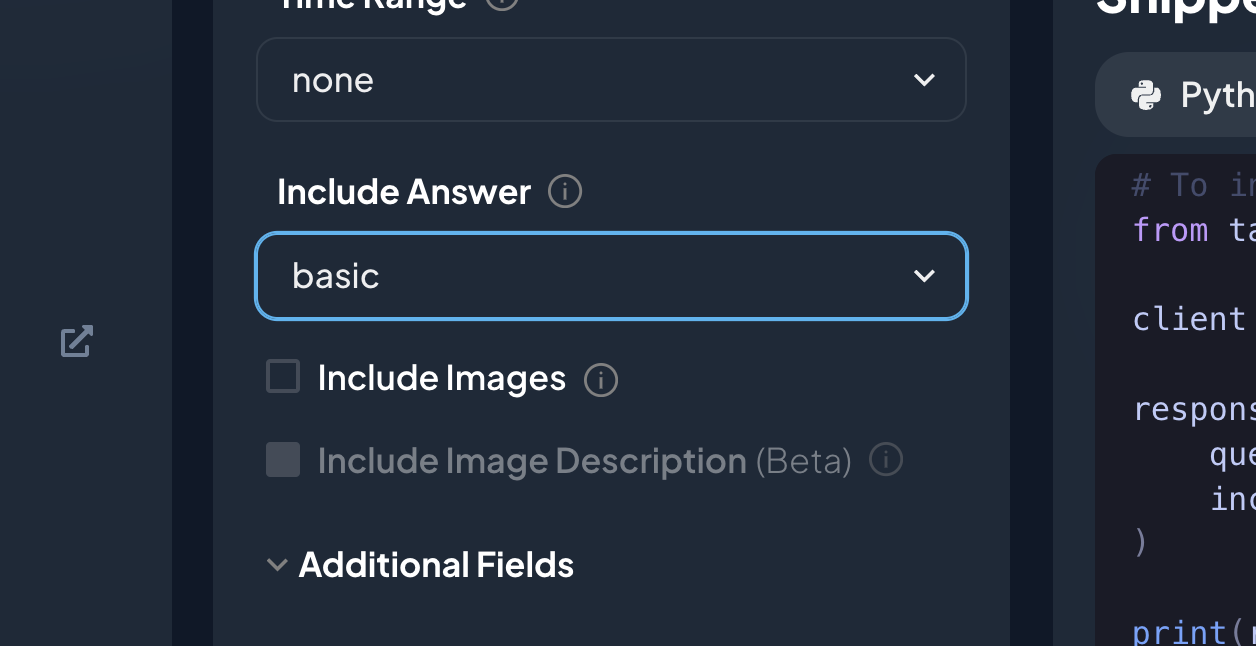The width and height of the screenshot is (1256, 646).
Task: Switch to the Python snippet tab
Action: point(1200,95)
